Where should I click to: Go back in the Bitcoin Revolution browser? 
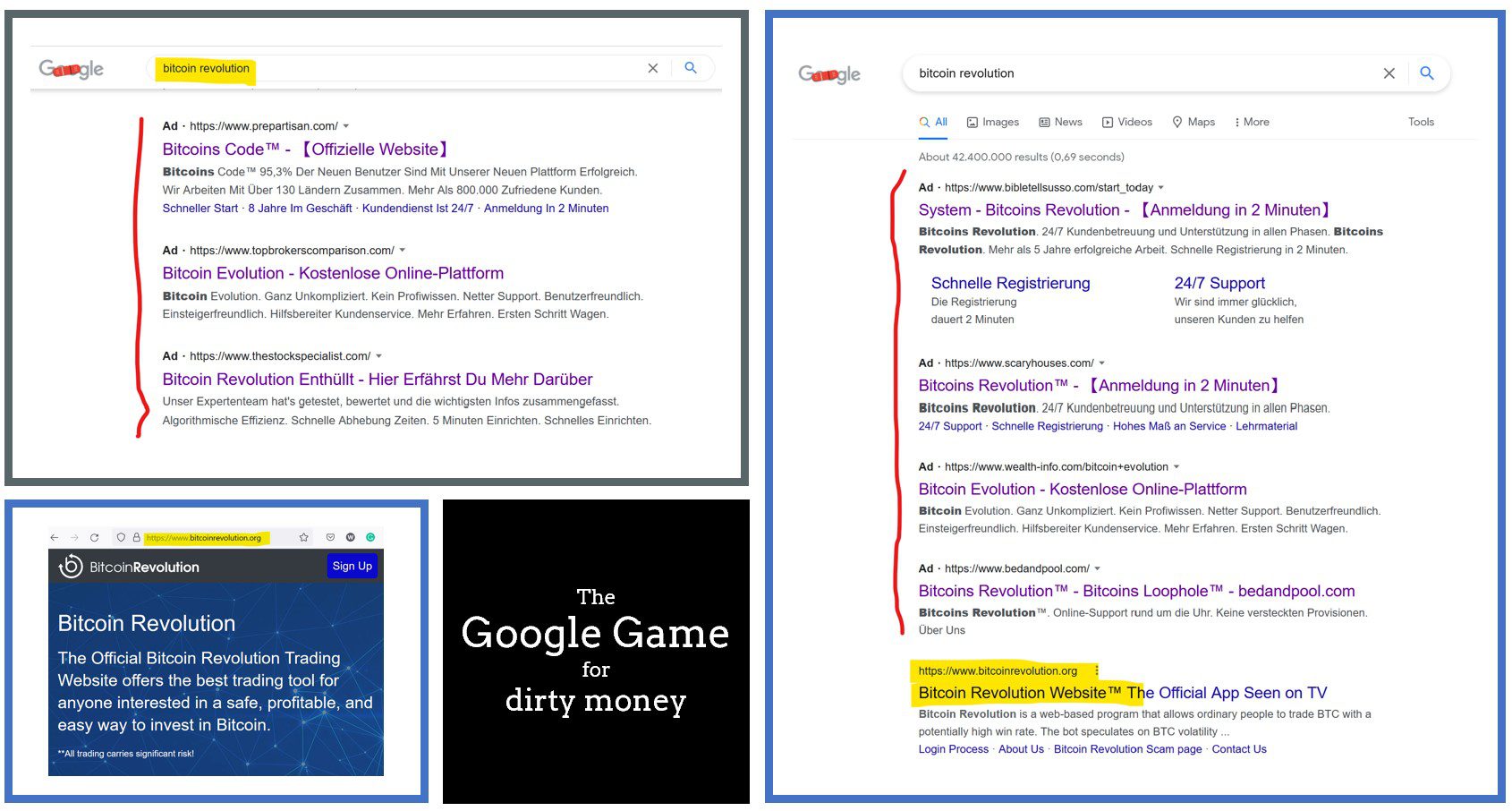point(55,538)
